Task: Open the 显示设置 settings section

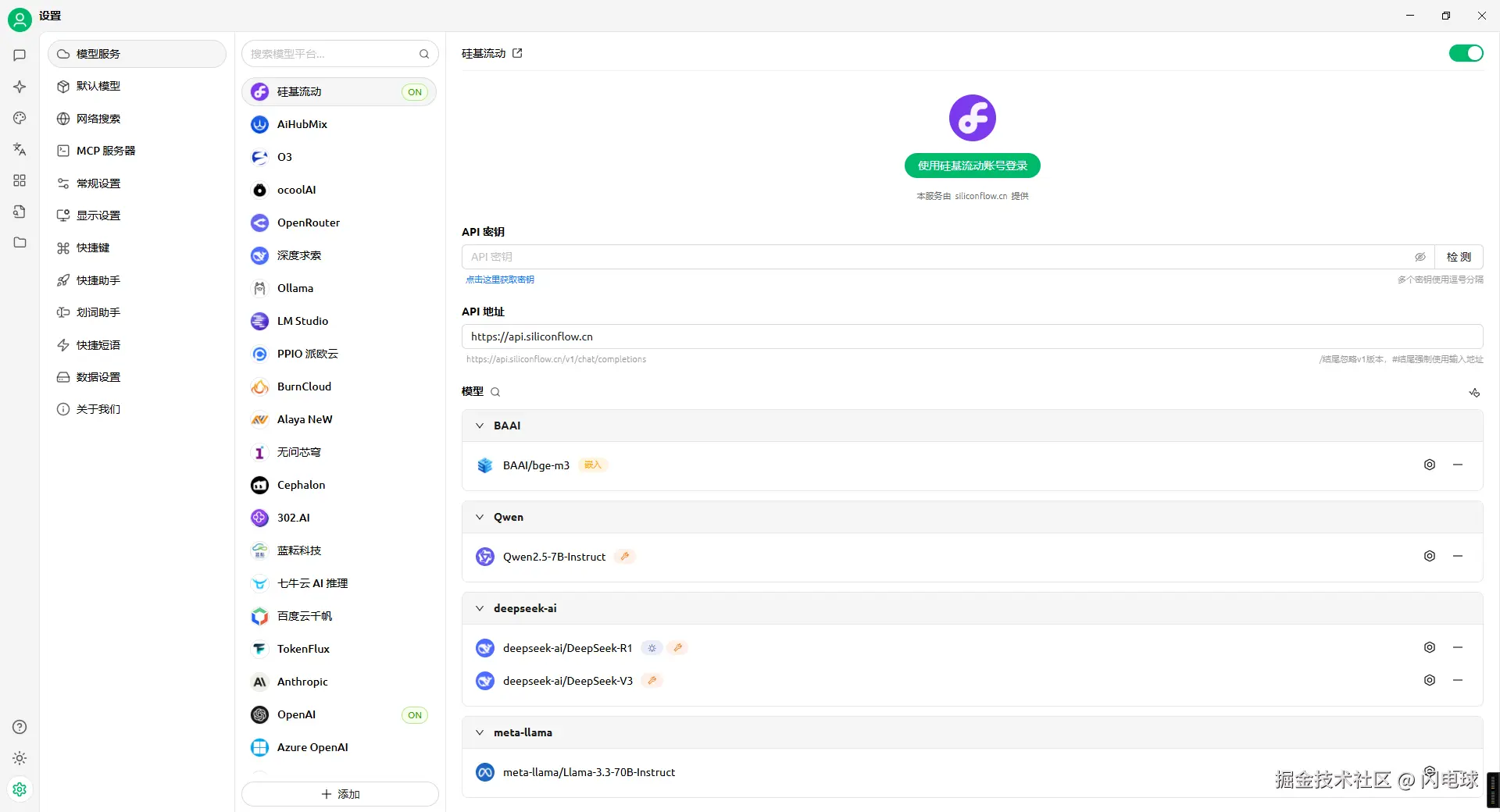Action: tap(137, 215)
